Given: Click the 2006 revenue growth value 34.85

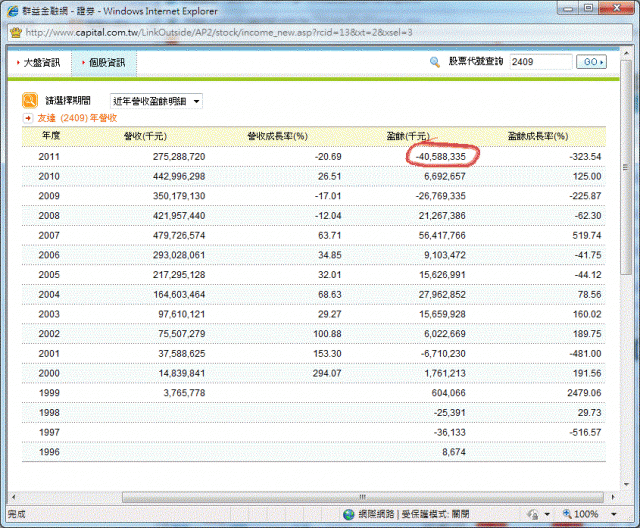Looking at the screenshot, I should (330, 255).
